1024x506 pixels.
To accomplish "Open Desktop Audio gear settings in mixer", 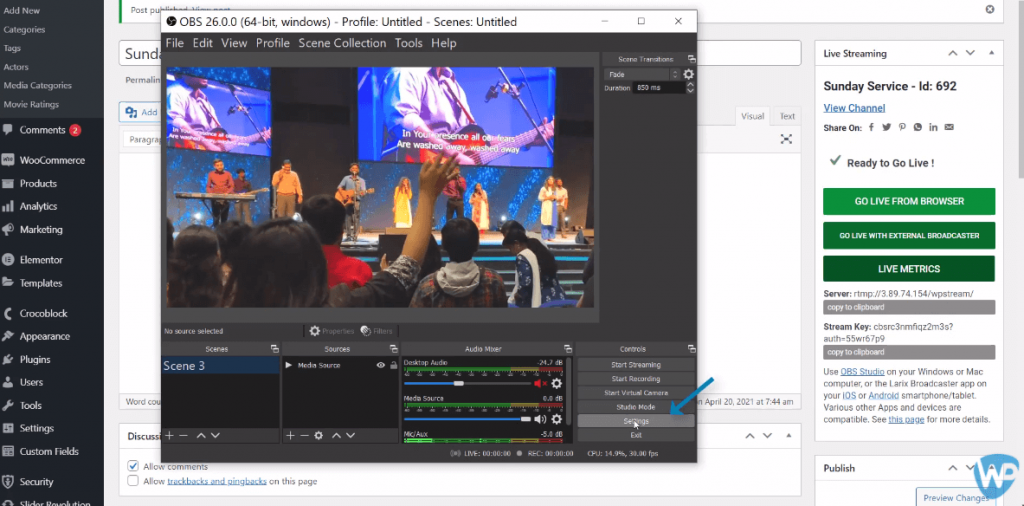I will (557, 383).
